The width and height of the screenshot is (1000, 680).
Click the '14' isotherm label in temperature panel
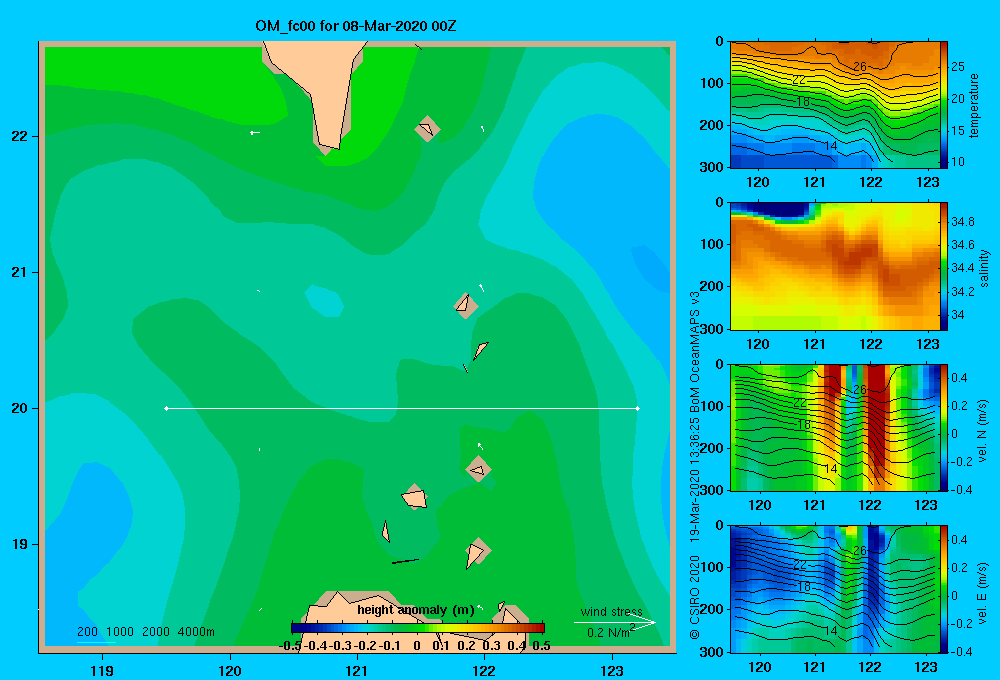click(x=830, y=146)
